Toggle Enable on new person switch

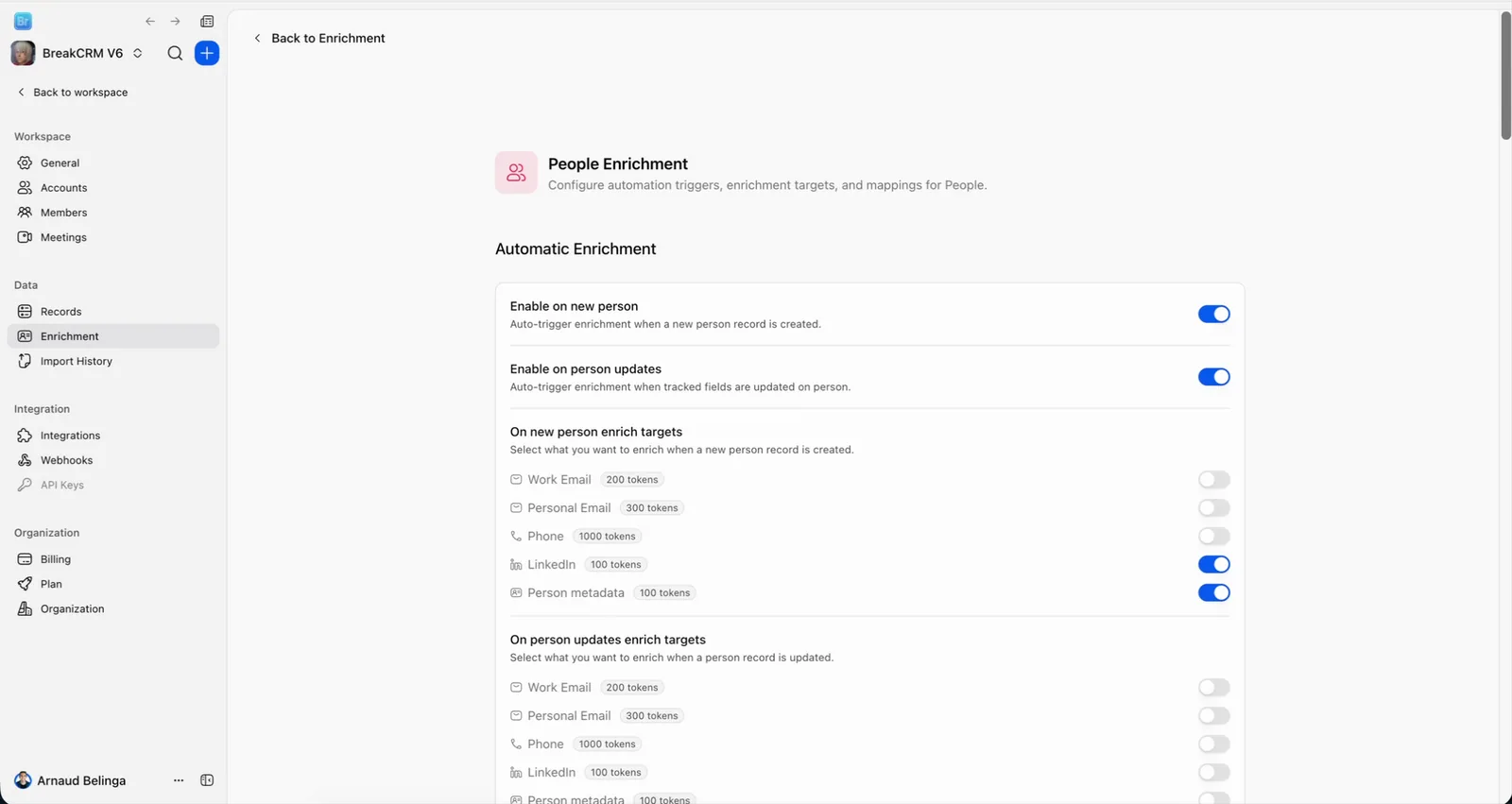point(1213,315)
